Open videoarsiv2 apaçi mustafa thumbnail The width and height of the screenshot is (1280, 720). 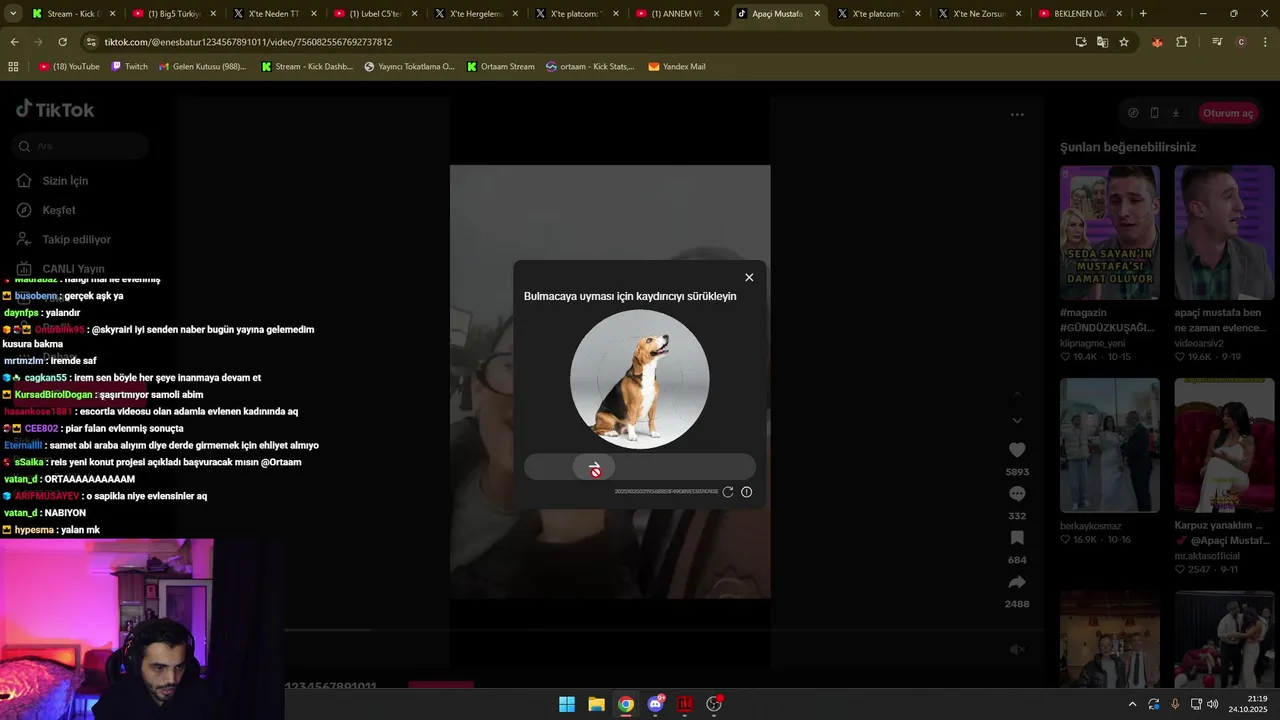[x=1224, y=232]
